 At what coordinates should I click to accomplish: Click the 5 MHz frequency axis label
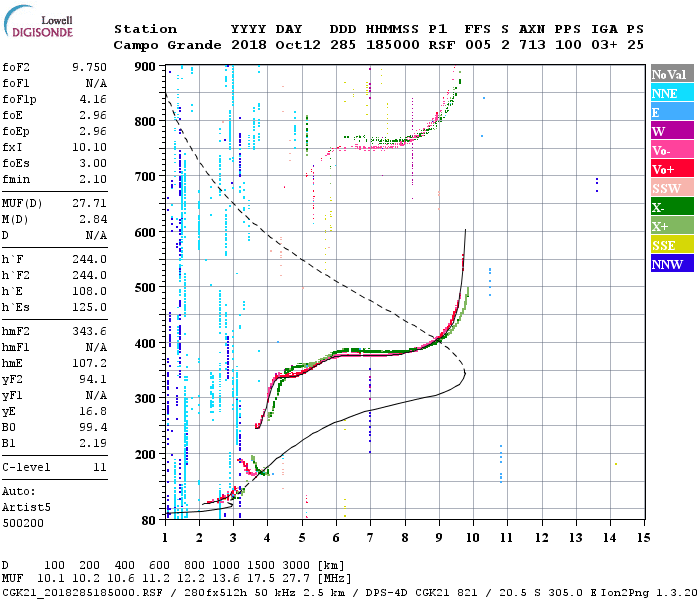[x=302, y=538]
